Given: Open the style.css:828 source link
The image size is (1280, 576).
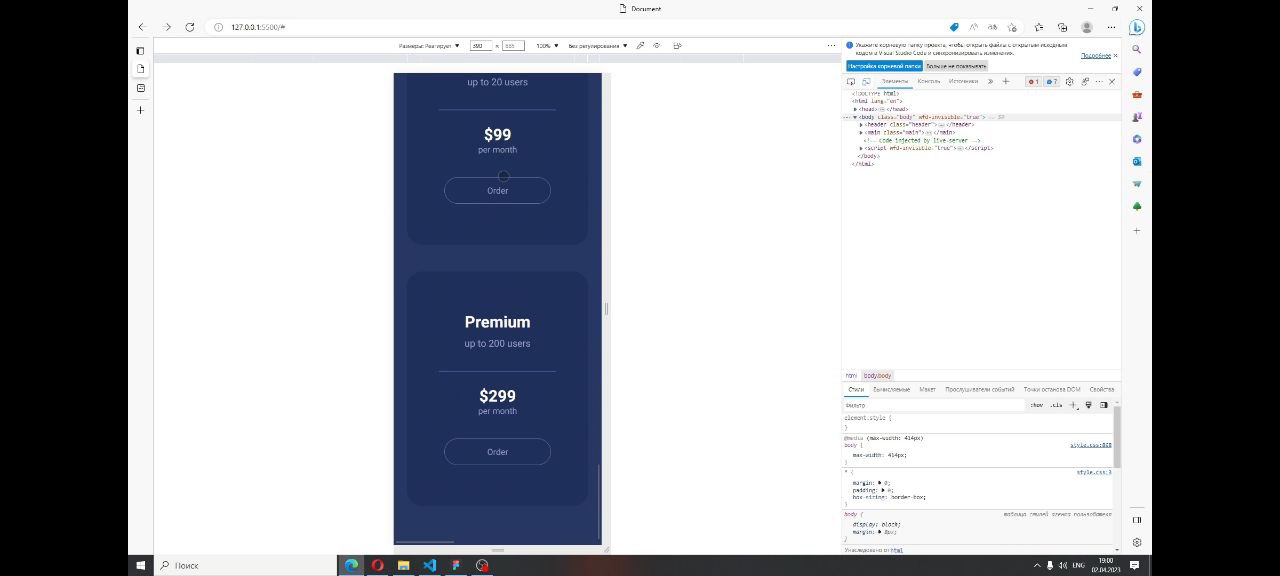Looking at the screenshot, I should 1090,445.
